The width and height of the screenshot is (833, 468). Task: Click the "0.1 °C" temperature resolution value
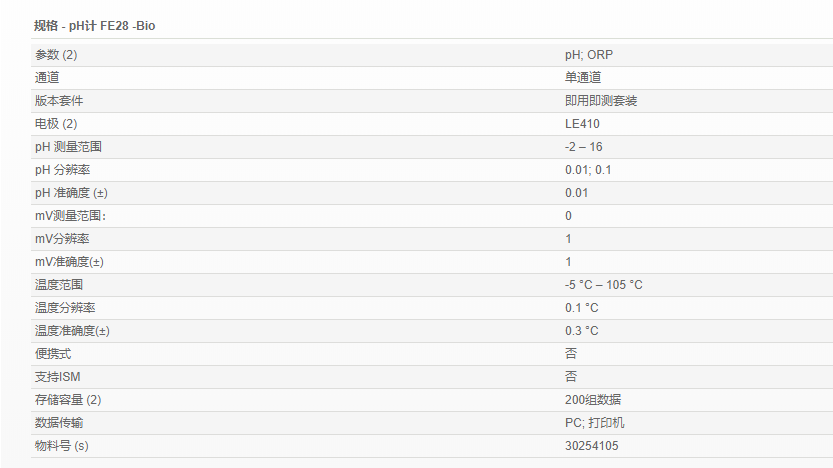[x=582, y=308]
